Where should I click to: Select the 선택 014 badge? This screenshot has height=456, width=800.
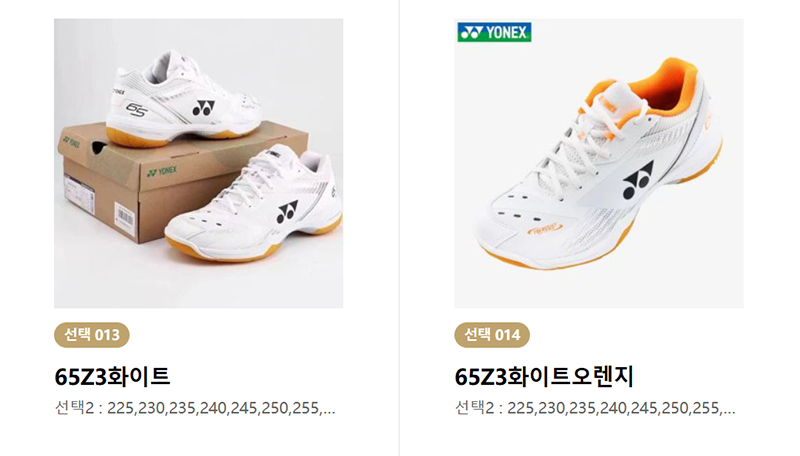click(492, 335)
